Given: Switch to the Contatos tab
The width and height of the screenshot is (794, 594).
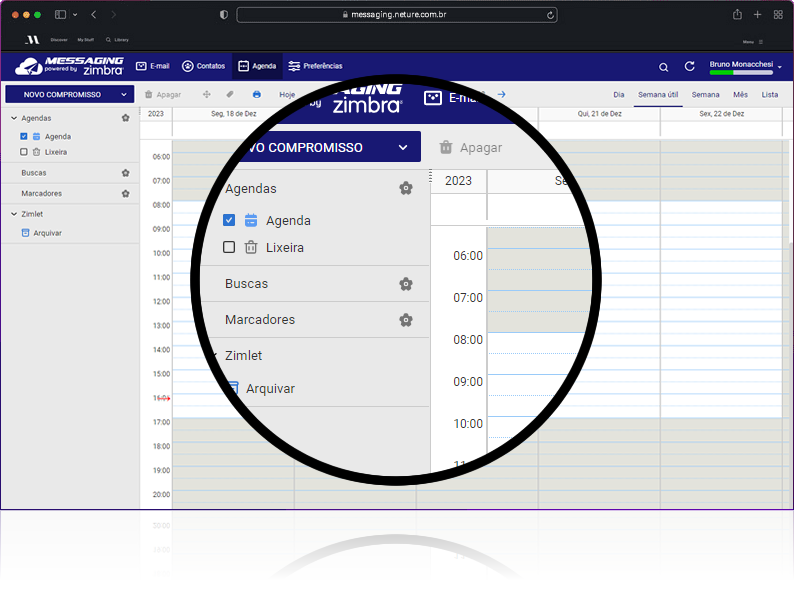Looking at the screenshot, I should pos(204,66).
